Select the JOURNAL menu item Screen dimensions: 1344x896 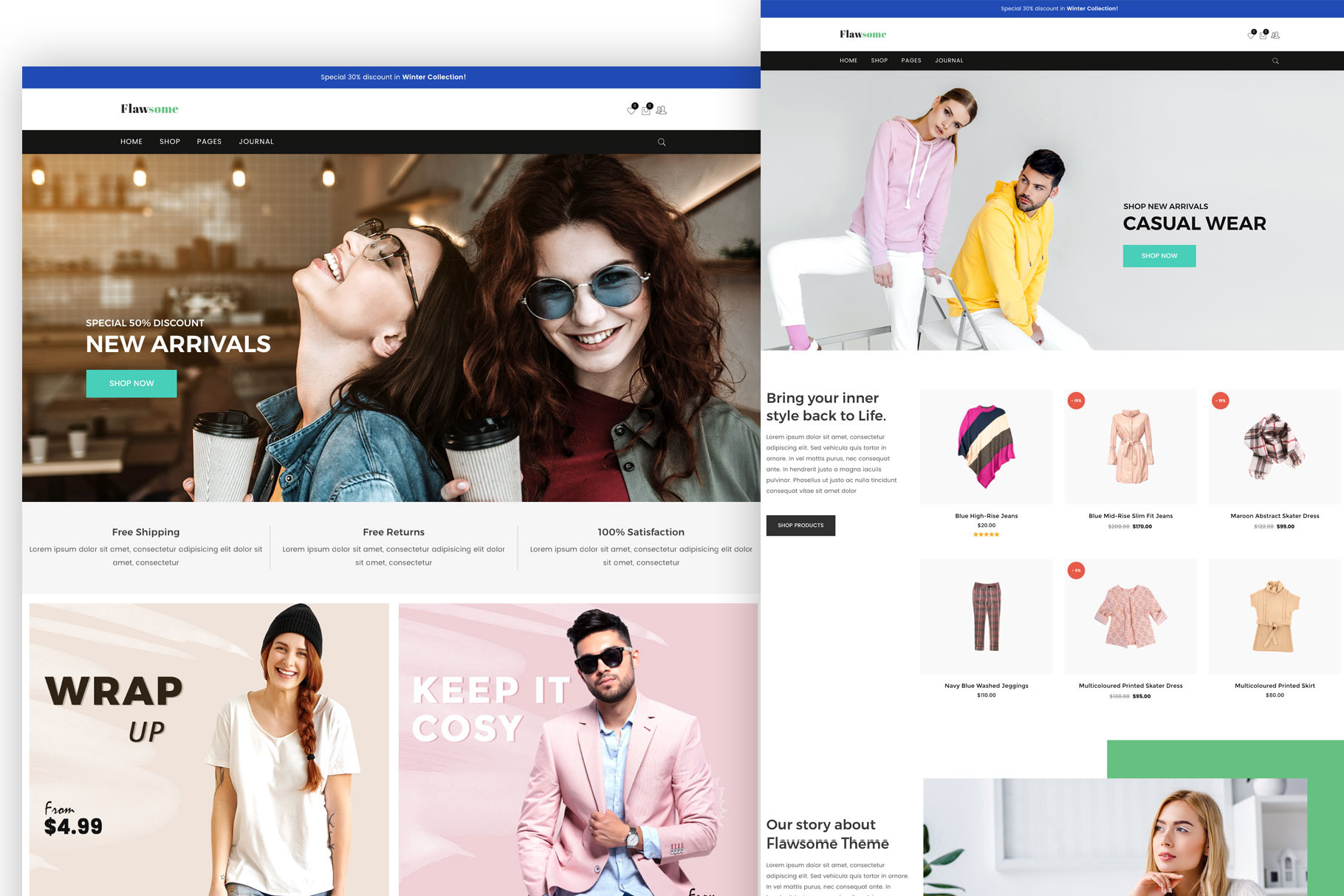pyautogui.click(x=256, y=142)
